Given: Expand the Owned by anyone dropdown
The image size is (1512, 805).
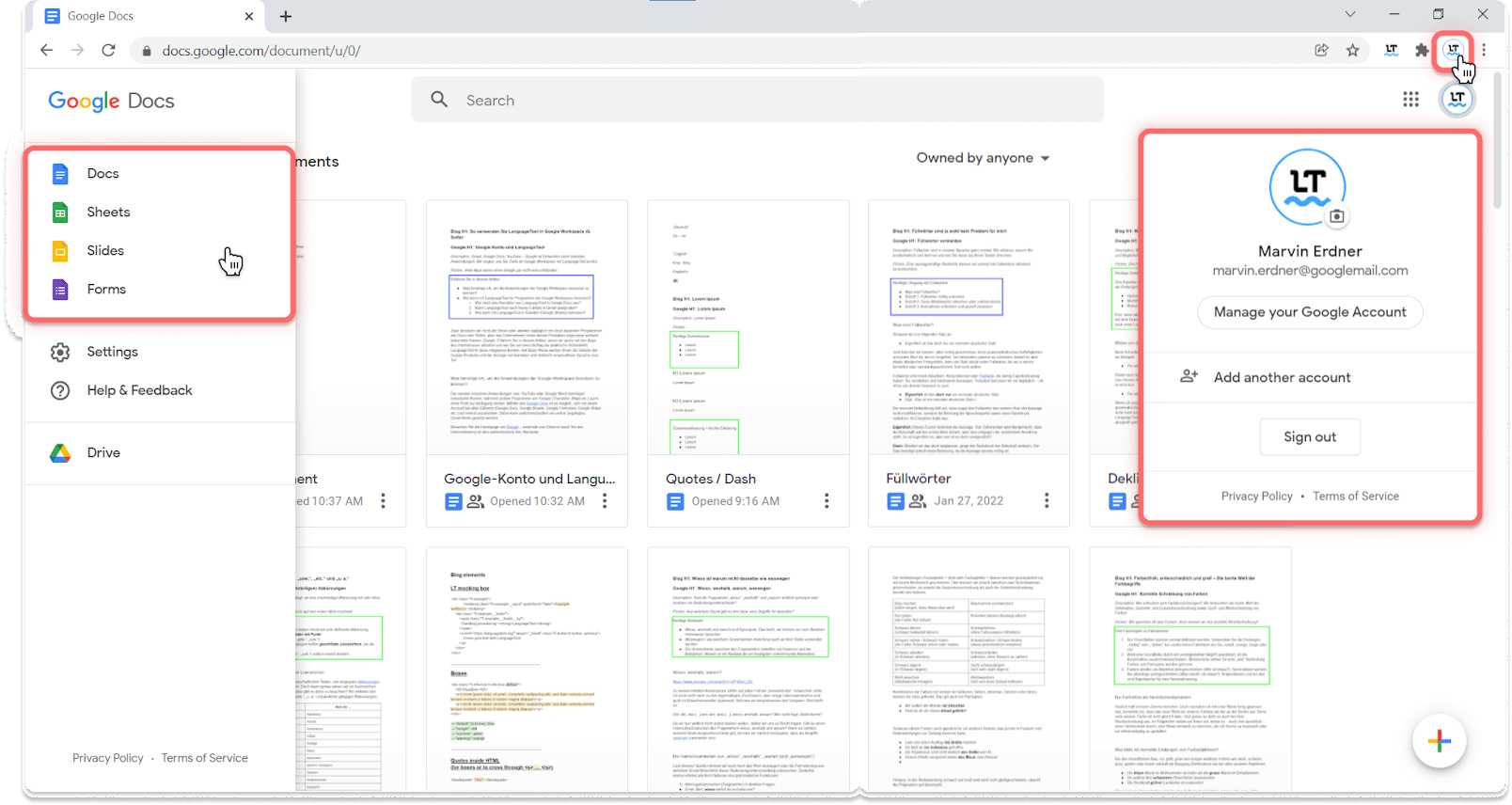Looking at the screenshot, I should (983, 158).
